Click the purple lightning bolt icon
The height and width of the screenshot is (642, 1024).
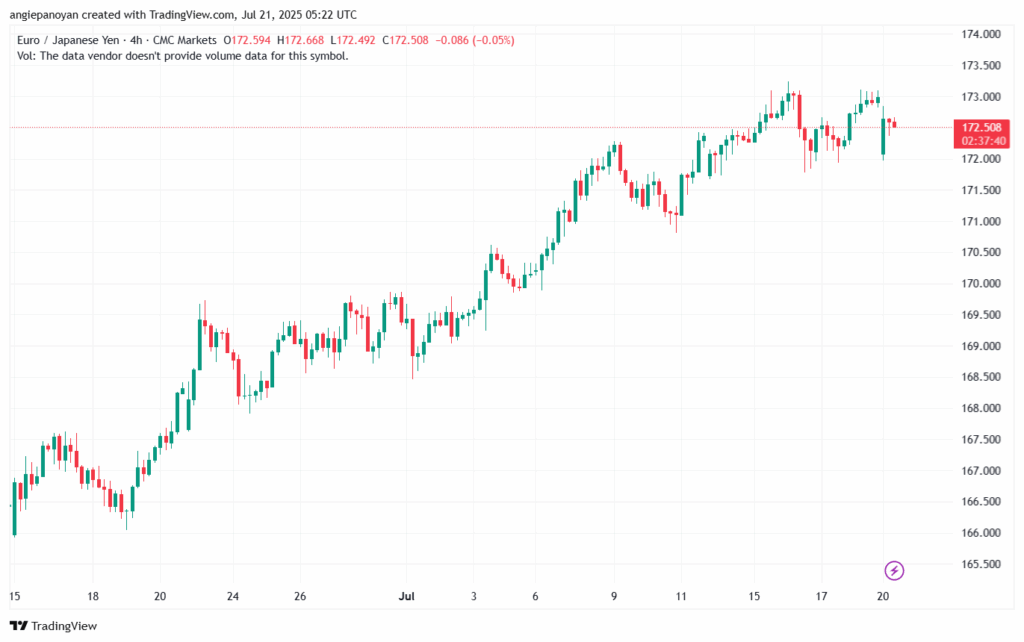pos(895,570)
